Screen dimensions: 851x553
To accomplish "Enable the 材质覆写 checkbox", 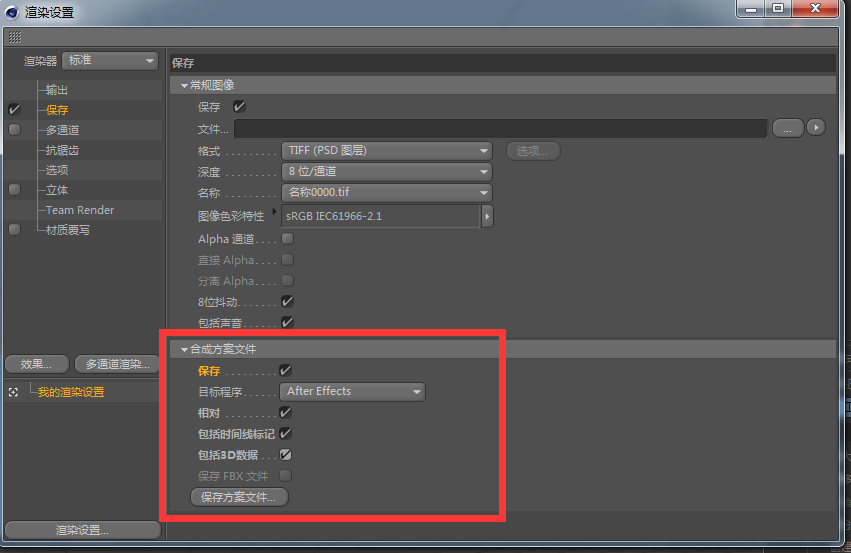I will point(15,230).
